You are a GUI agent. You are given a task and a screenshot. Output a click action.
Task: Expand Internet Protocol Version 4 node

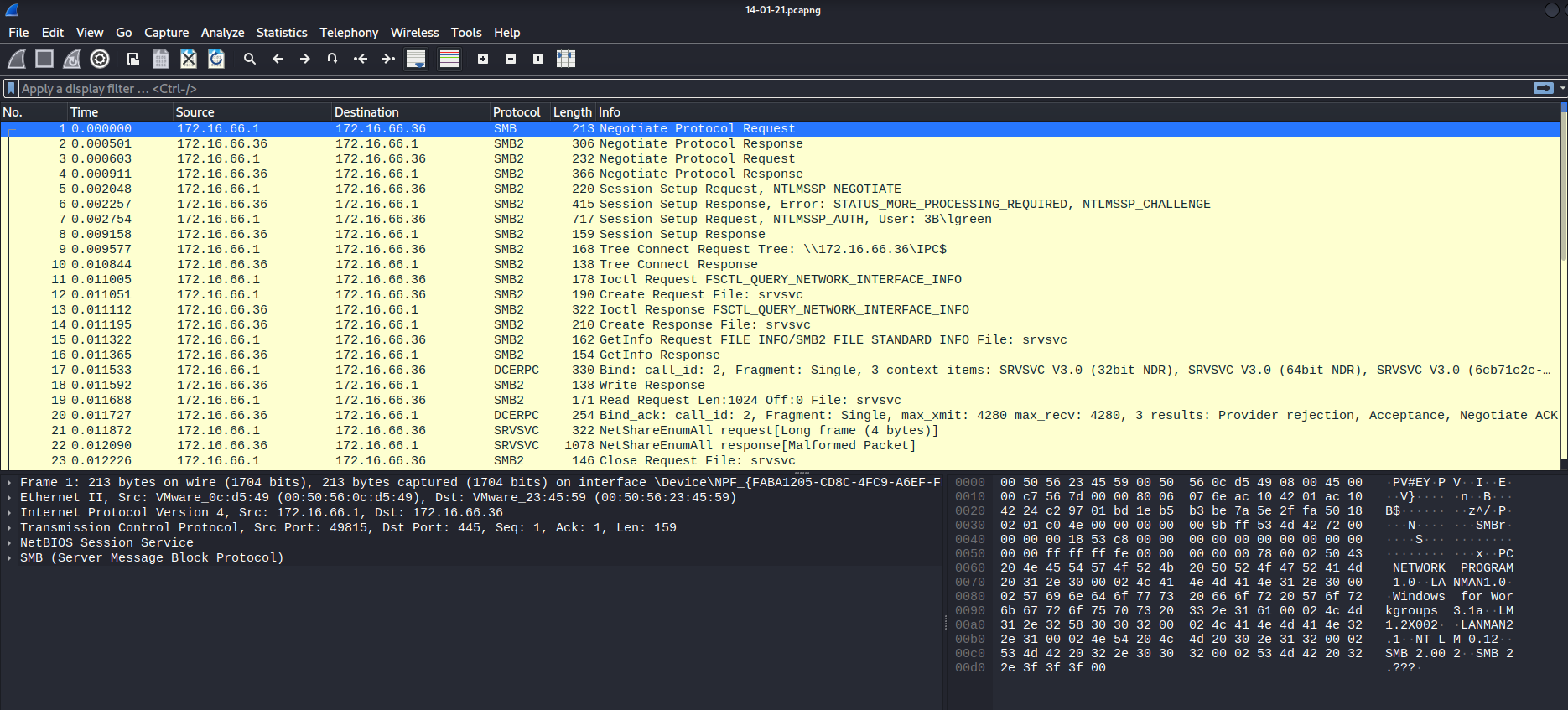(9, 513)
